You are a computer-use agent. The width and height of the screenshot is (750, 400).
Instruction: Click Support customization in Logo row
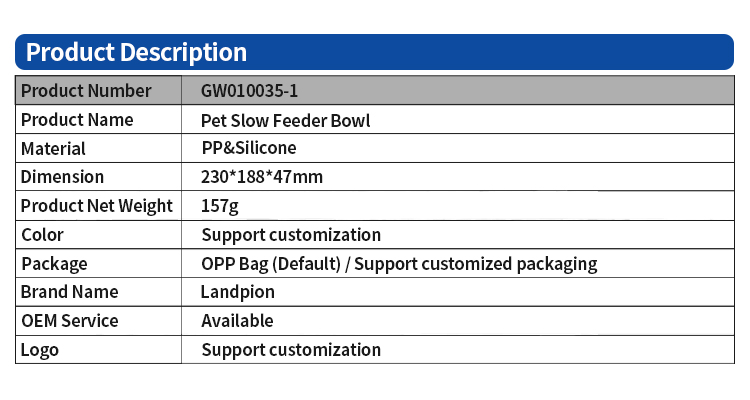pos(291,350)
